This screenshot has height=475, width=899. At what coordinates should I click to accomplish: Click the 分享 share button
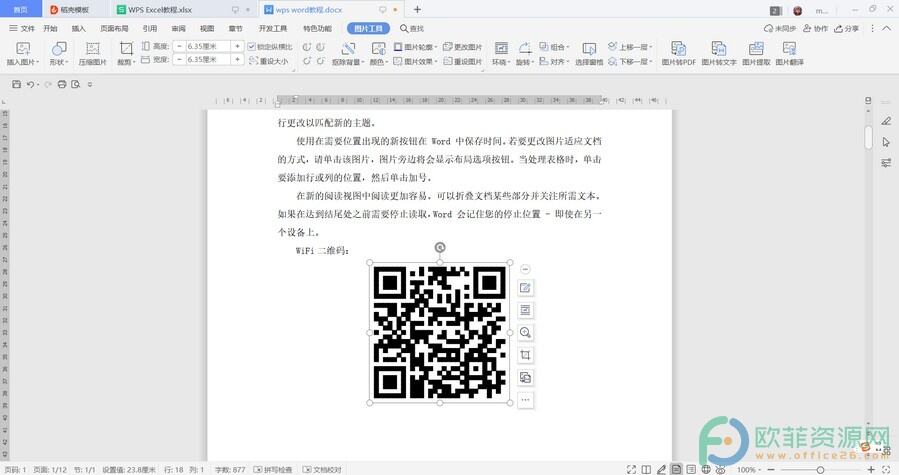click(x=847, y=28)
